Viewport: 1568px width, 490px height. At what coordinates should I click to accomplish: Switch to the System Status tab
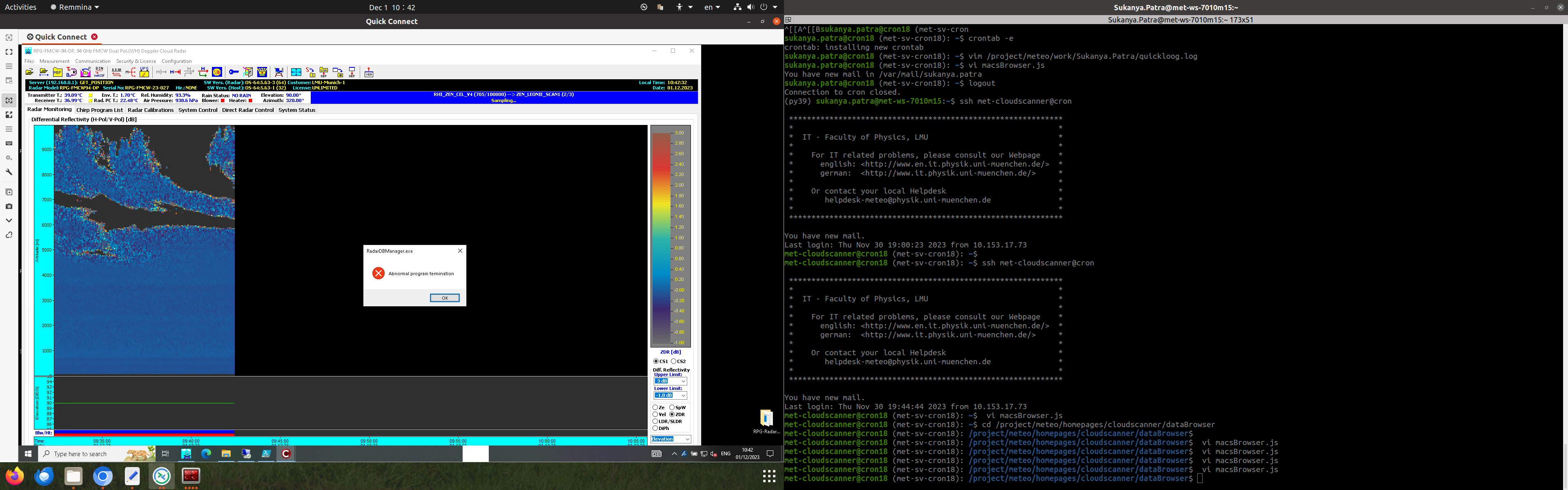(x=296, y=110)
